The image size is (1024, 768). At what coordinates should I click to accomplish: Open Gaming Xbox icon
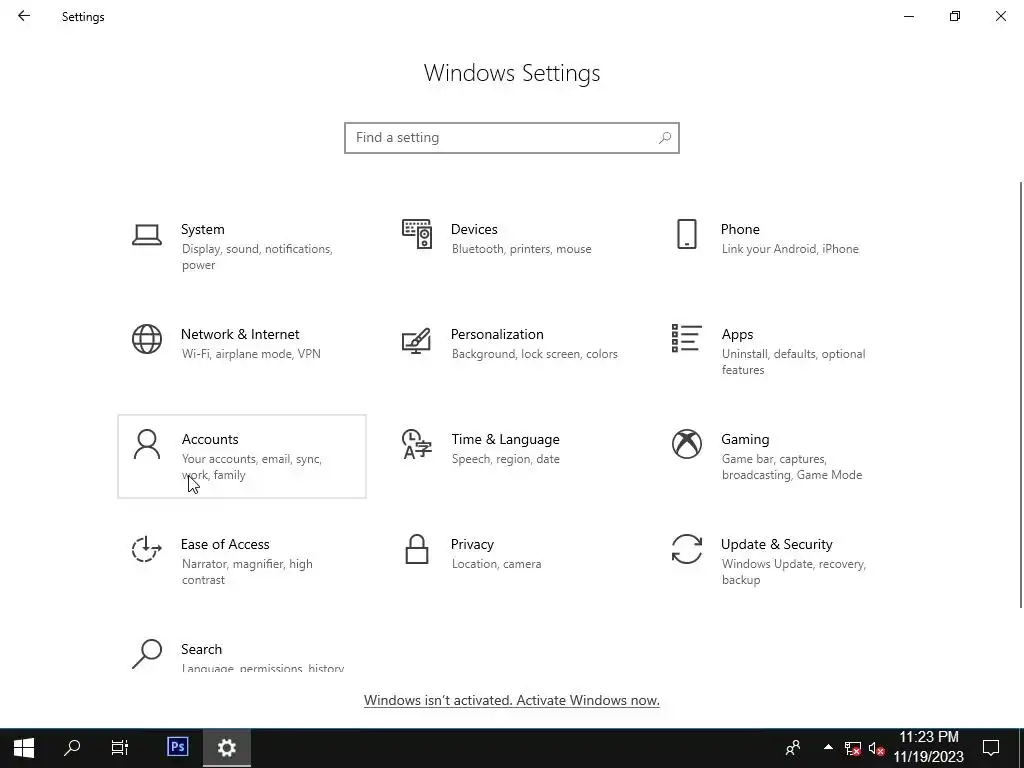coord(686,444)
